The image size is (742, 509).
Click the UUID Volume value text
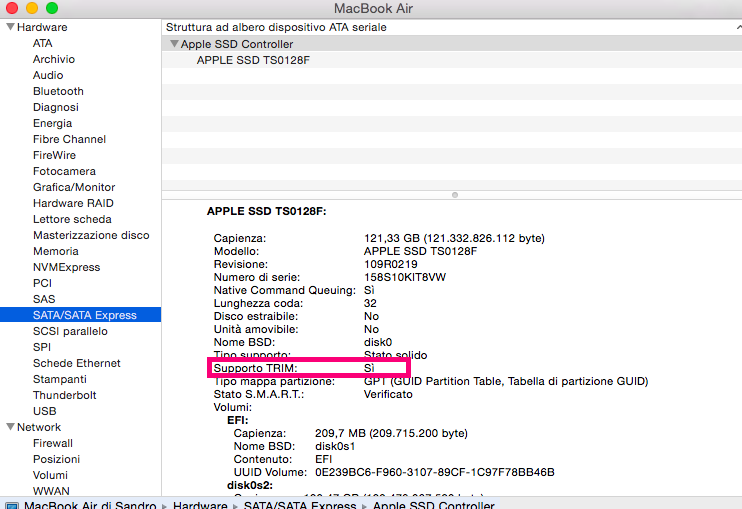pyautogui.click(x=434, y=472)
